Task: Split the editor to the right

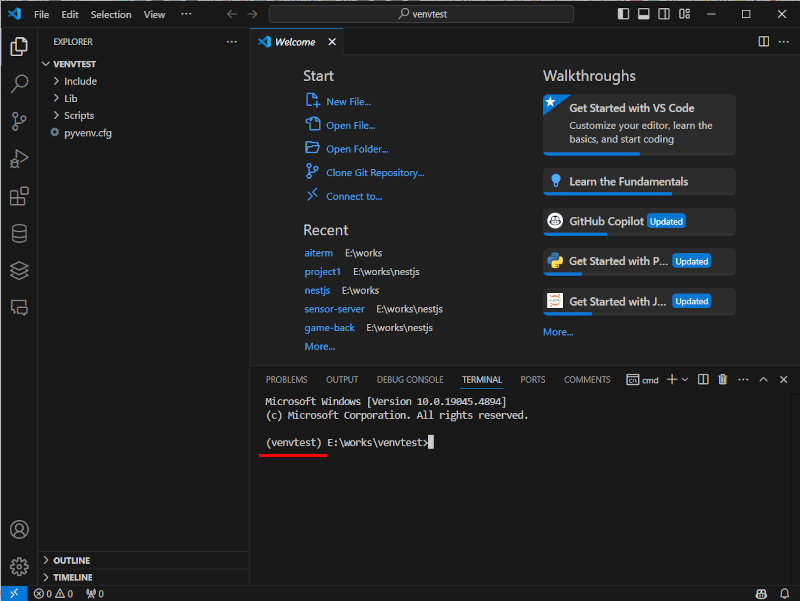Action: [x=763, y=41]
